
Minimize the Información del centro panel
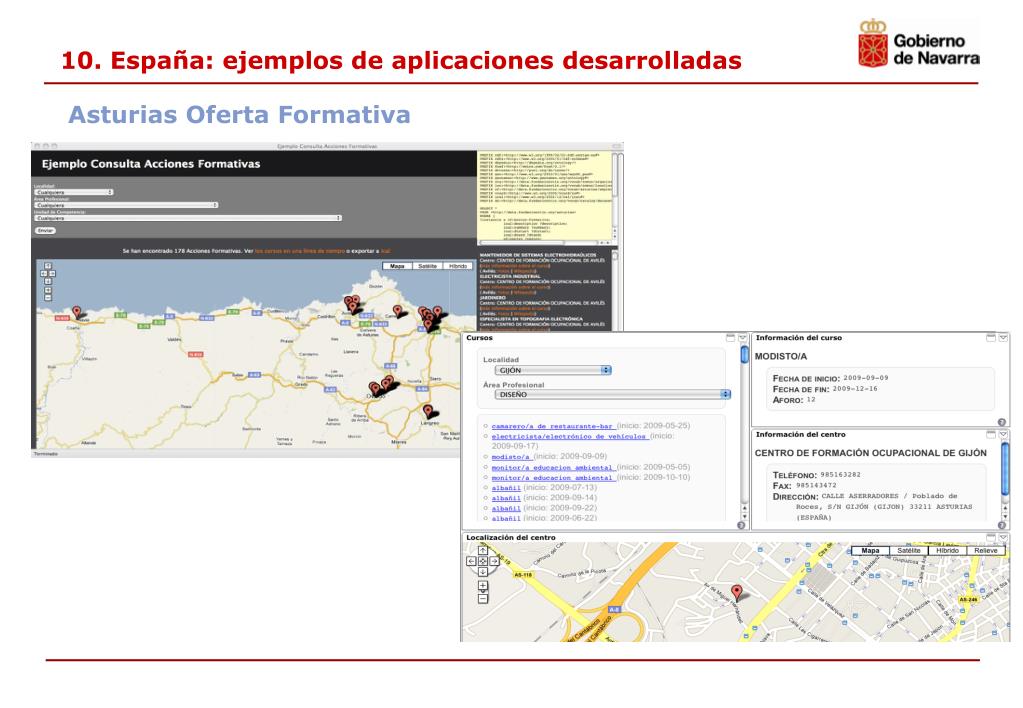tap(991, 435)
